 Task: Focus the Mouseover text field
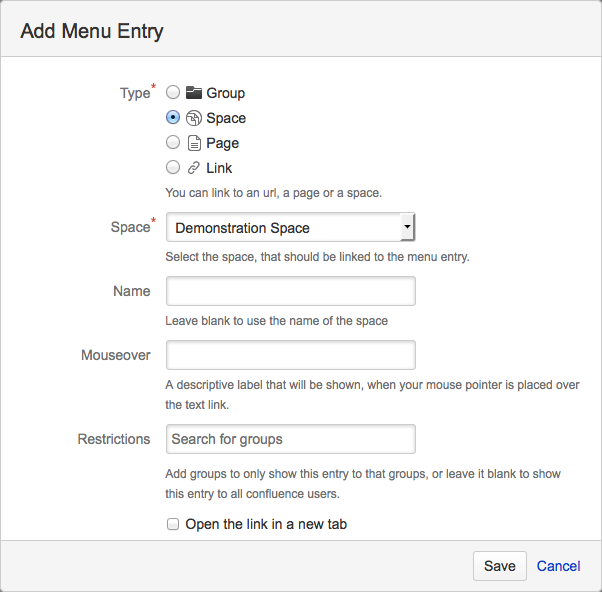[x=290, y=355]
